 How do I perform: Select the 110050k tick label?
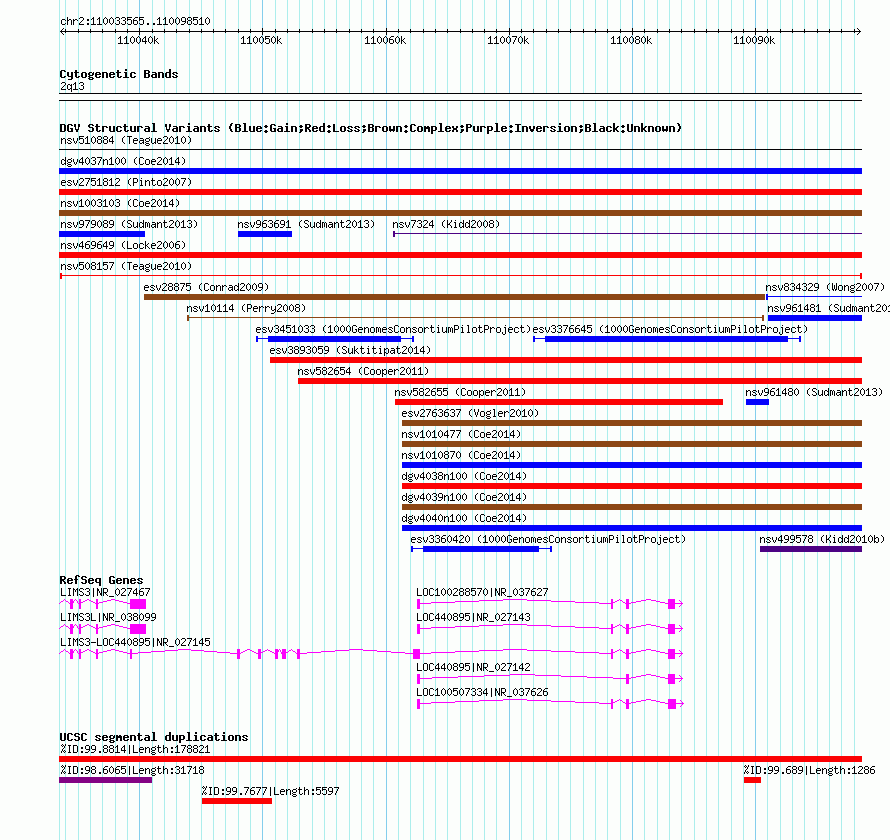(x=261, y=40)
